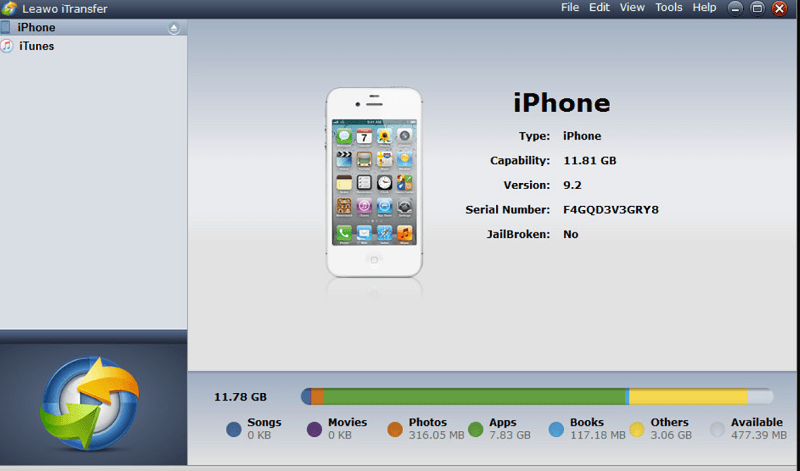The height and width of the screenshot is (471, 800).
Task: Click the white iPhone device image
Action: pos(374,182)
